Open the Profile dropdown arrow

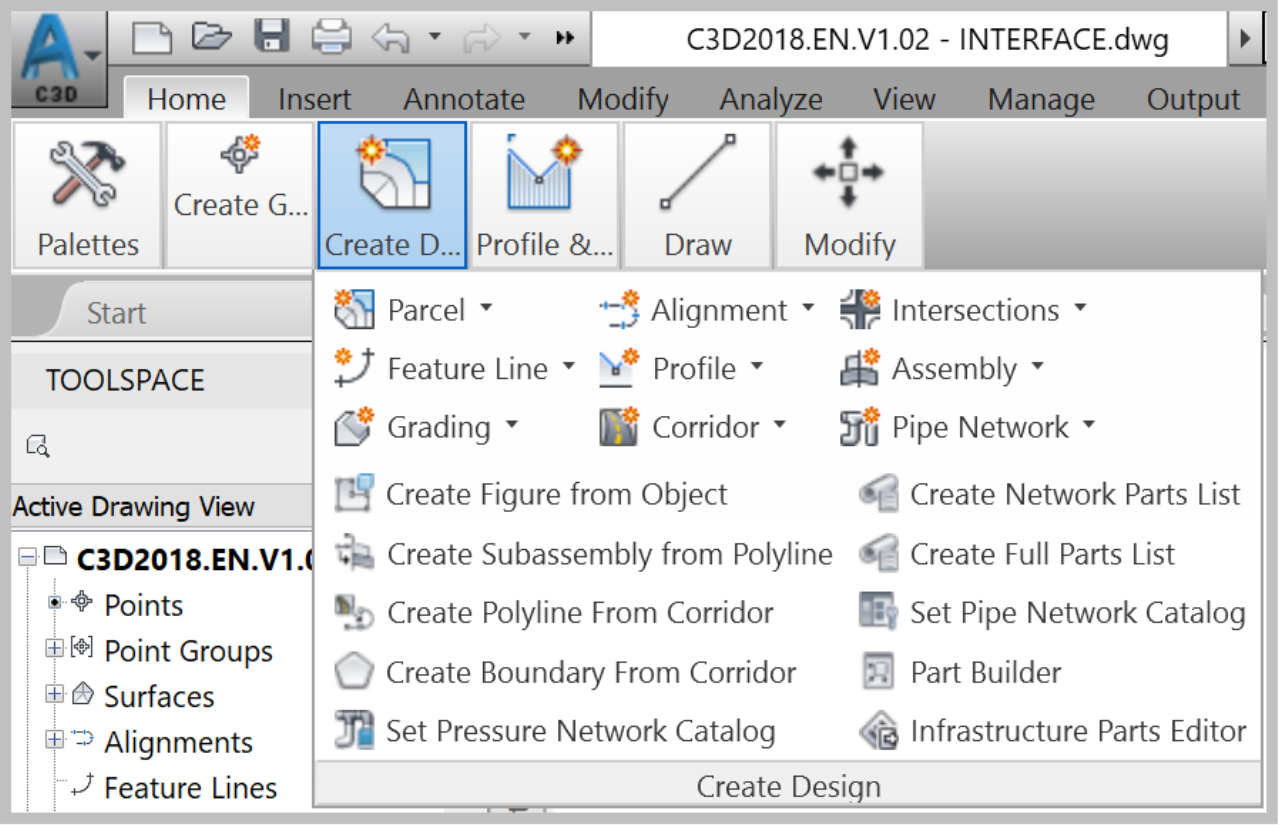[x=756, y=367]
